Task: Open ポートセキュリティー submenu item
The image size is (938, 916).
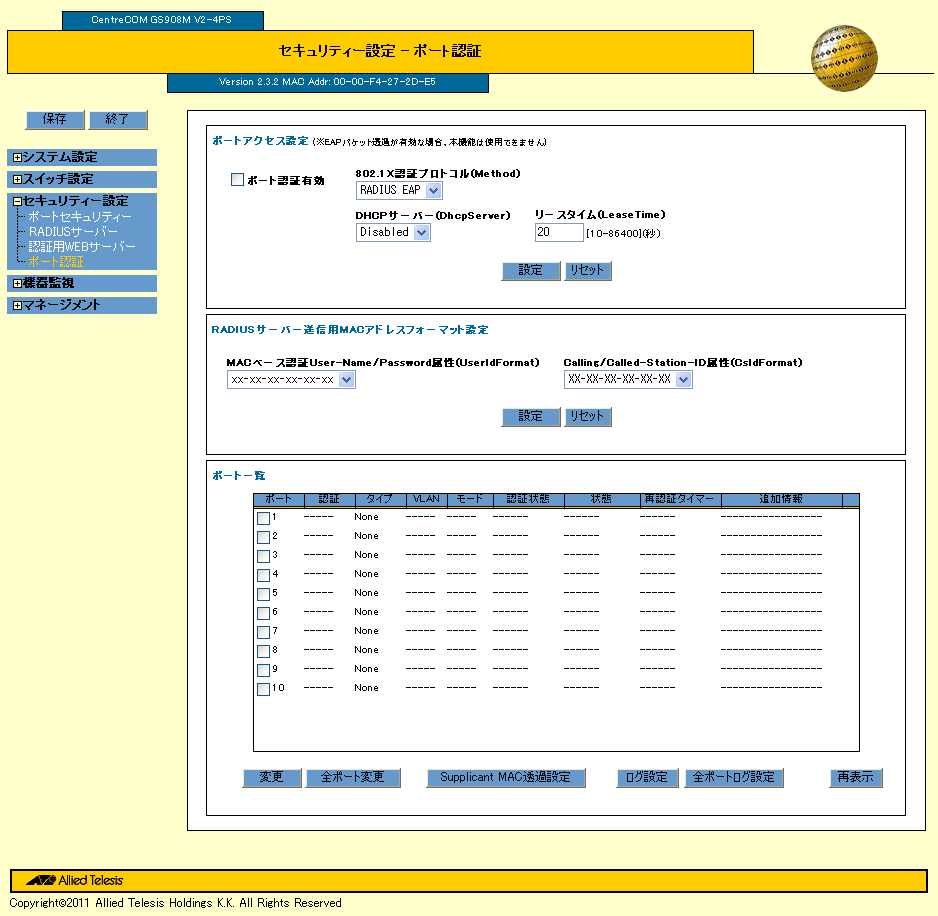Action: point(80,217)
